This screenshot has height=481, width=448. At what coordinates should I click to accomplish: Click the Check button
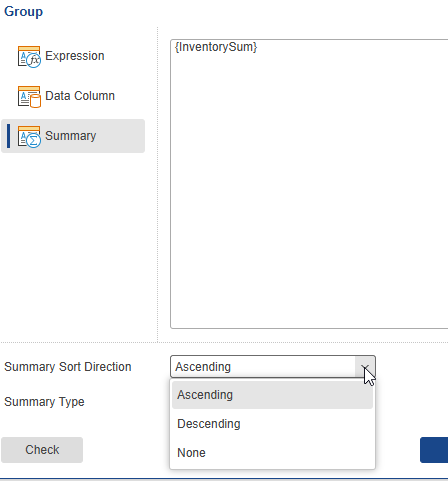pos(42,450)
